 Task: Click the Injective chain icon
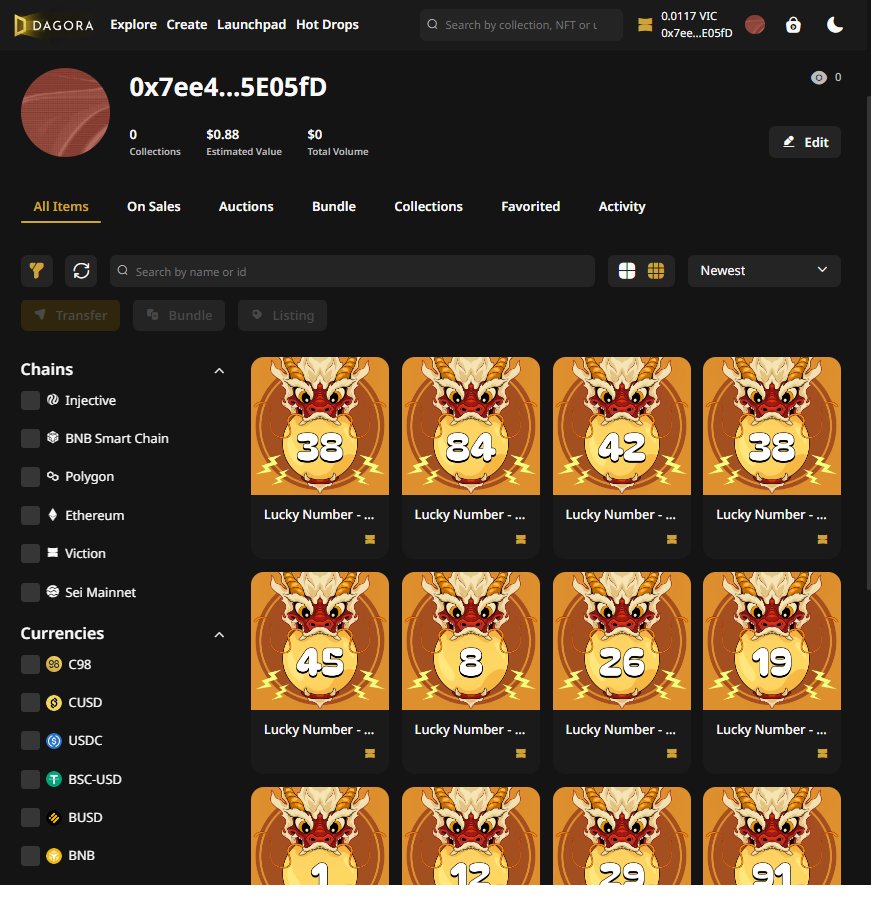53,400
